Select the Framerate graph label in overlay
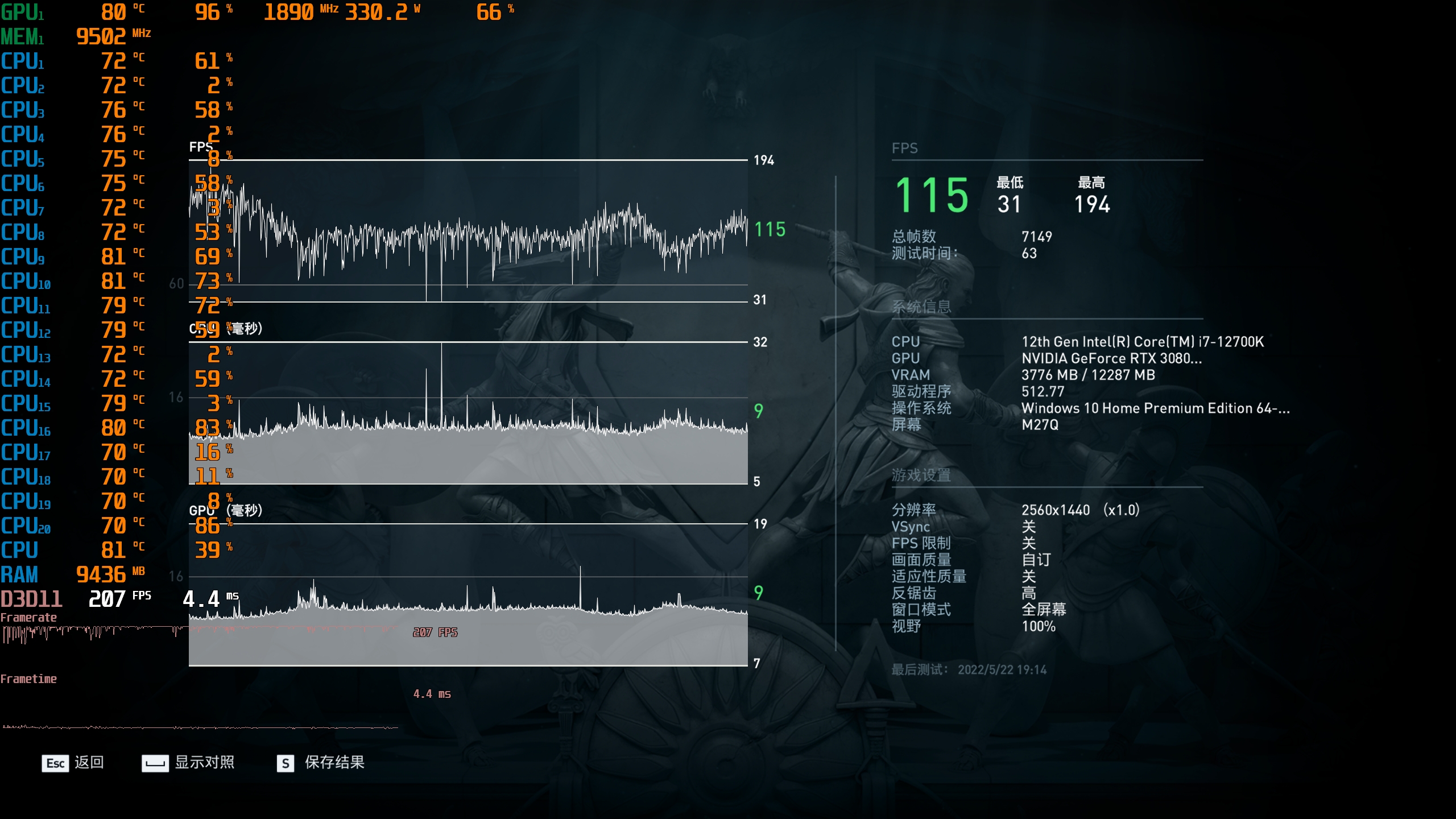 tap(28, 617)
